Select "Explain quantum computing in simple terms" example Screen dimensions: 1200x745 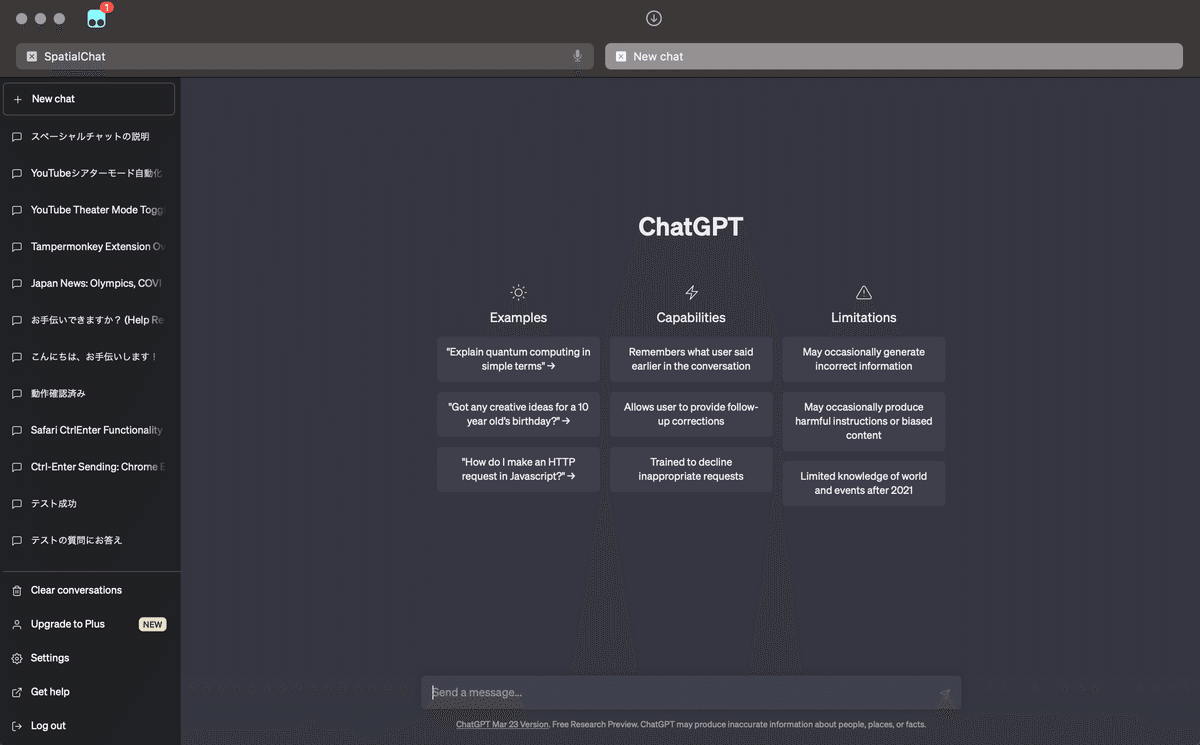coord(518,359)
